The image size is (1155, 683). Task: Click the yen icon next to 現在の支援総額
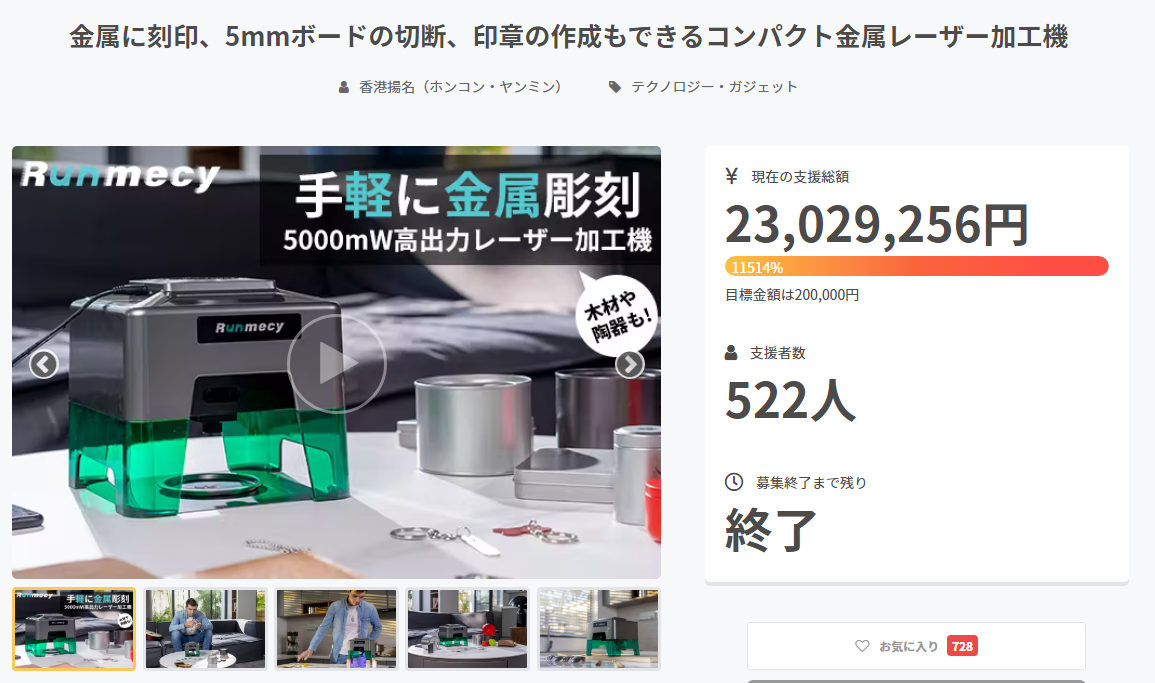coord(731,176)
